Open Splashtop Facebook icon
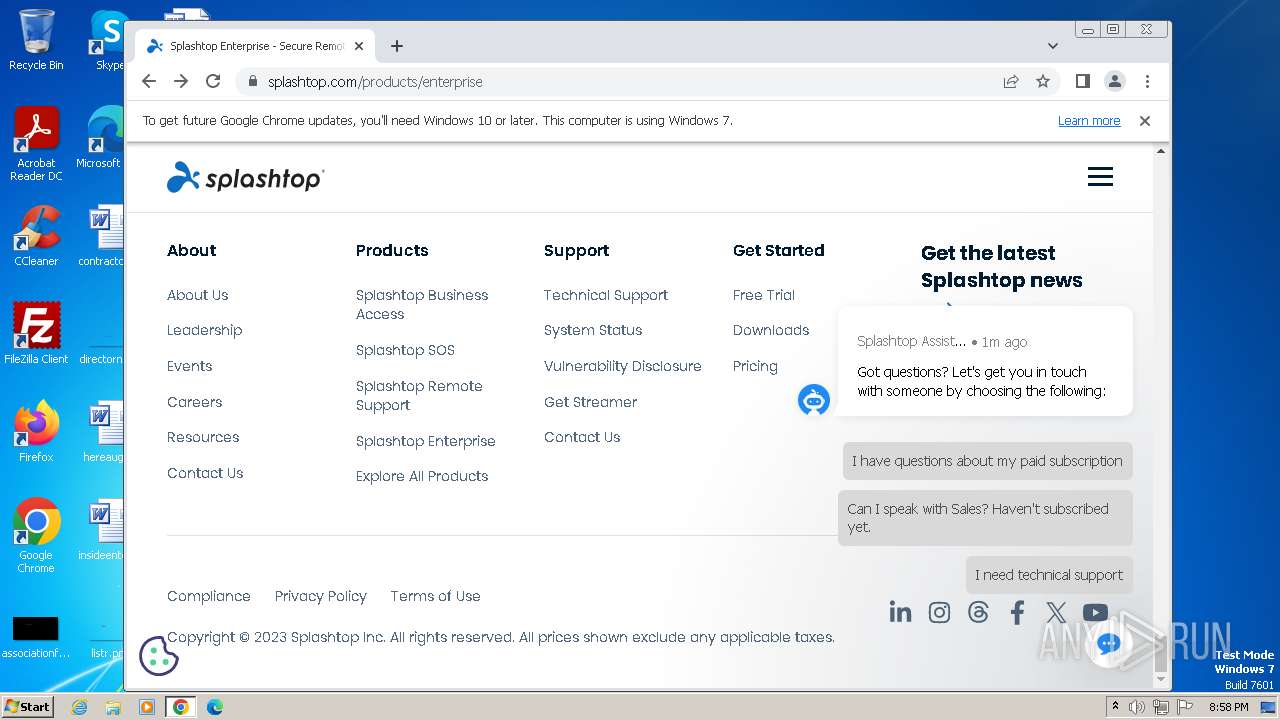Viewport: 1280px width, 720px height. (1017, 612)
